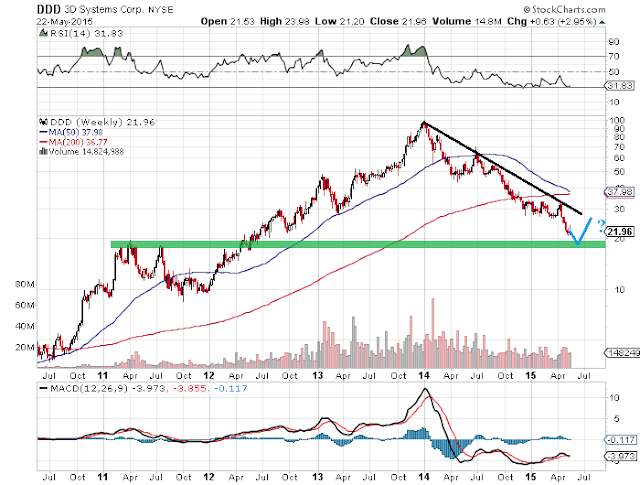Click the red '-3.855' MACD signal value

pyautogui.click(x=189, y=388)
